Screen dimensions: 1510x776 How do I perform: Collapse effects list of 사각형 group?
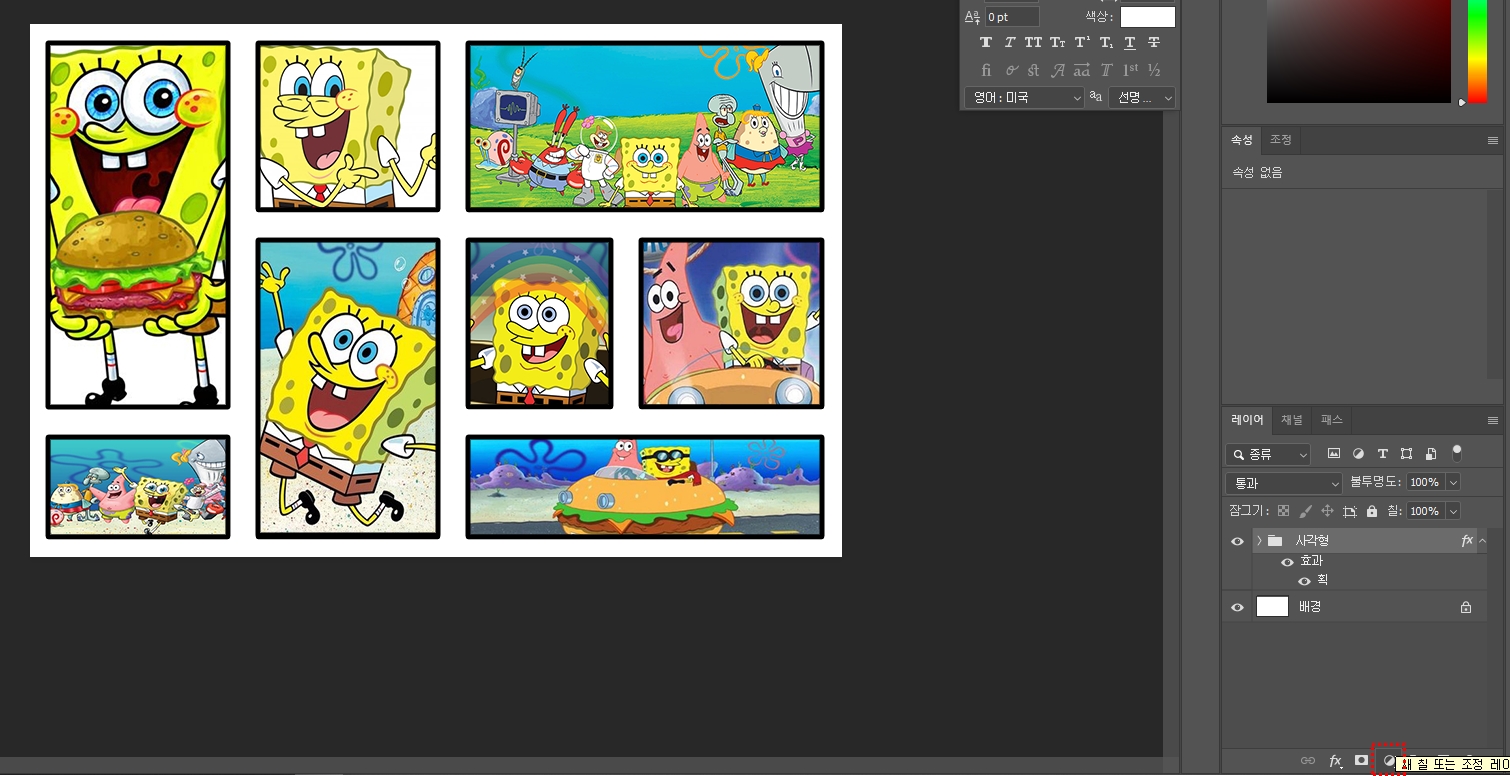tap(1483, 541)
